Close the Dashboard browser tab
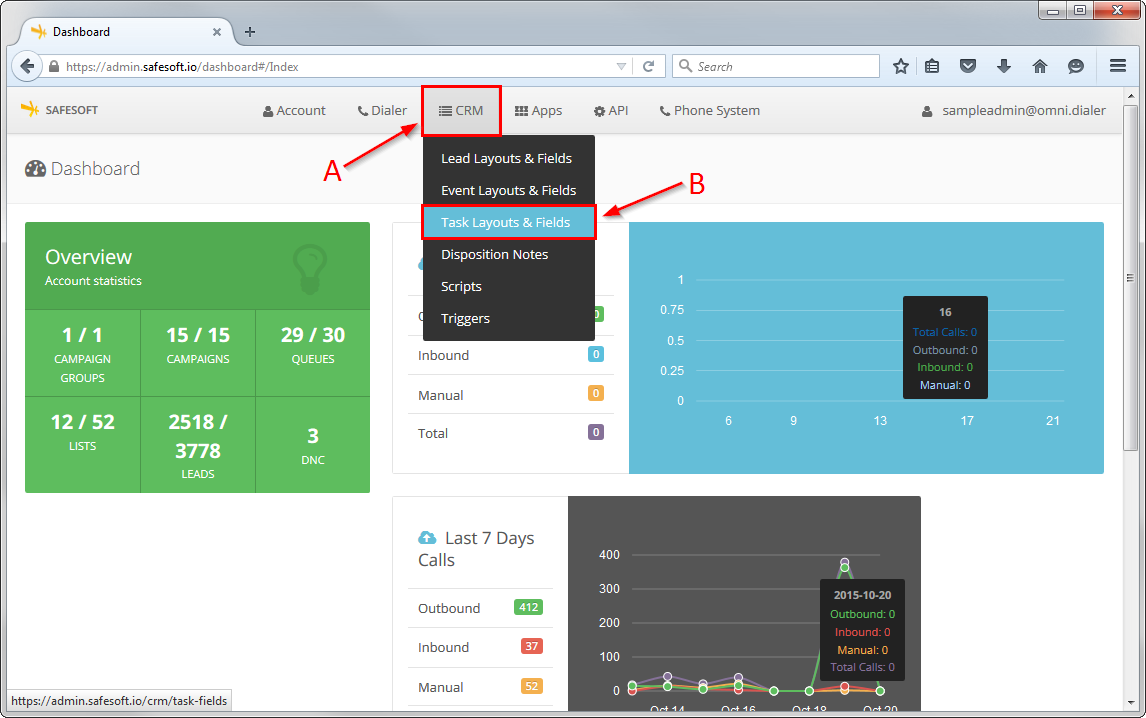This screenshot has width=1146, height=718. pyautogui.click(x=217, y=32)
